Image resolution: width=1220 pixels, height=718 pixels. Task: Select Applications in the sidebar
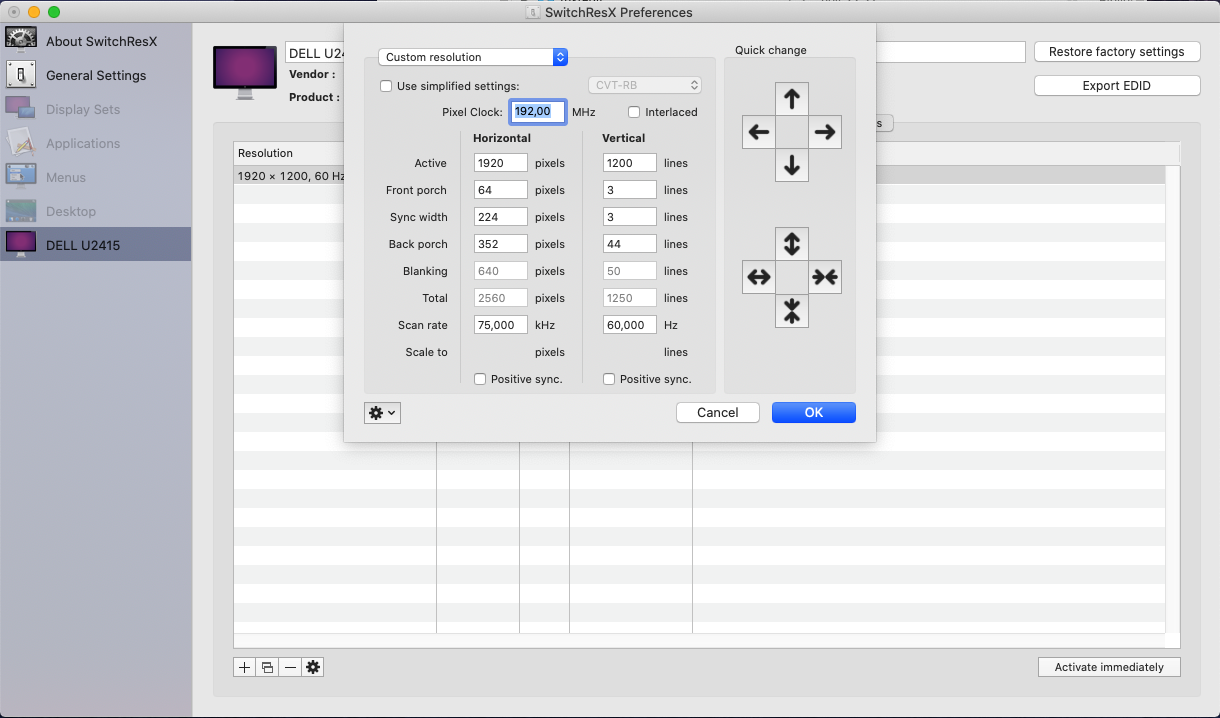(83, 143)
